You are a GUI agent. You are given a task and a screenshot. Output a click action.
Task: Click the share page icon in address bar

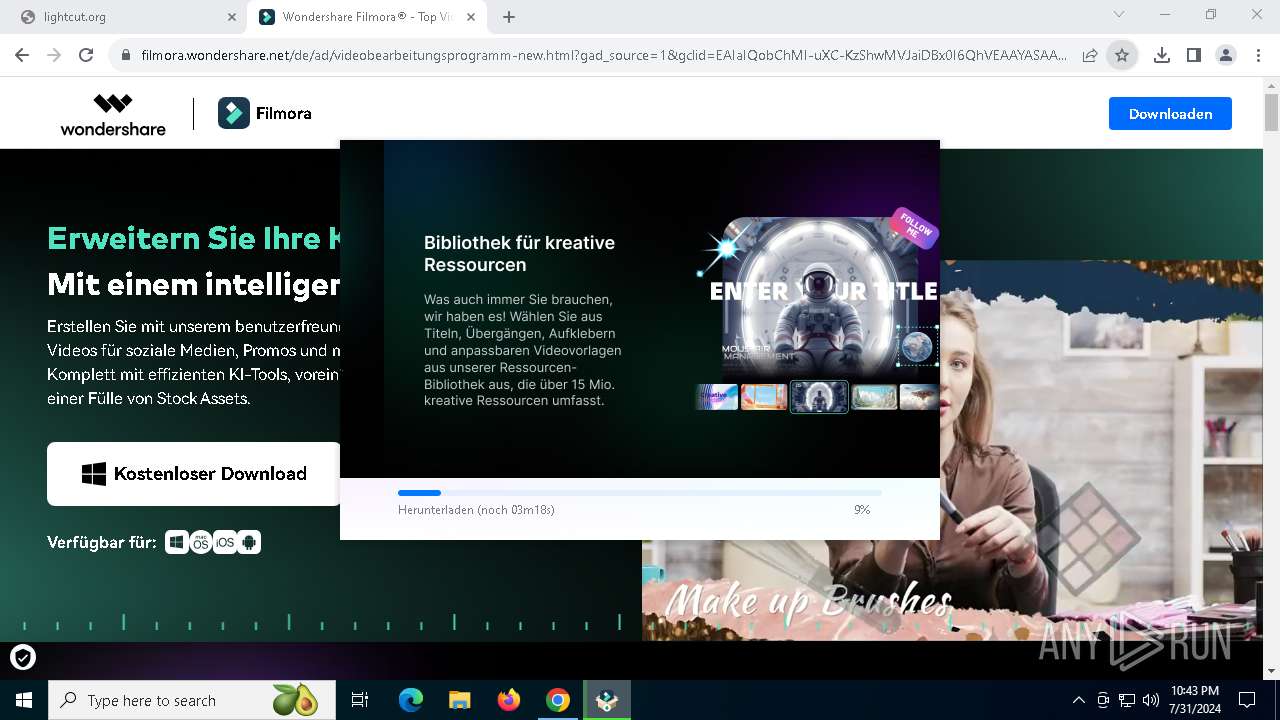click(1090, 55)
